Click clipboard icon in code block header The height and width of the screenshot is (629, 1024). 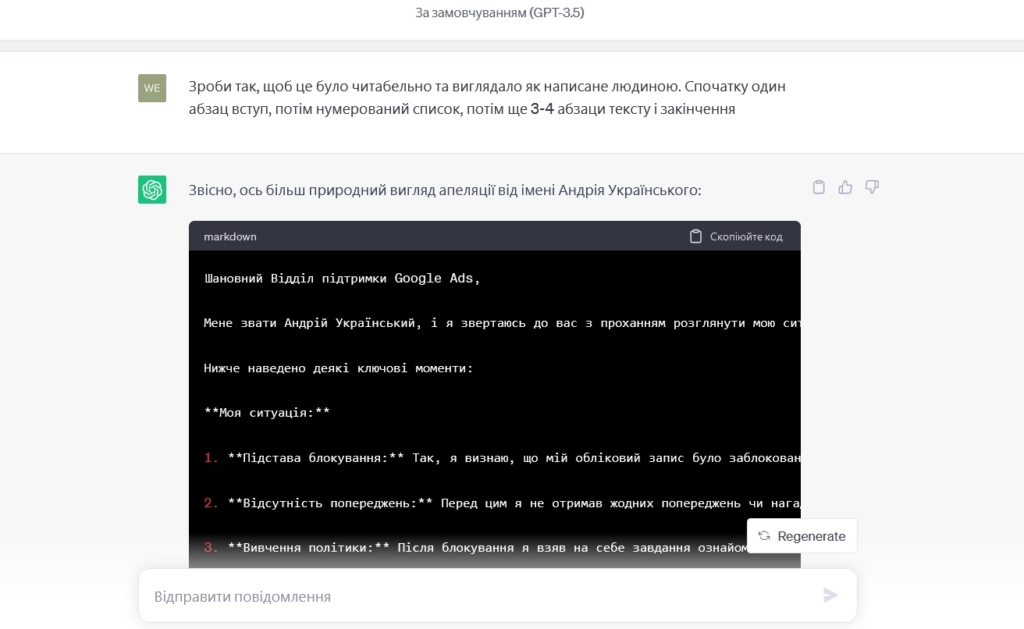click(696, 237)
